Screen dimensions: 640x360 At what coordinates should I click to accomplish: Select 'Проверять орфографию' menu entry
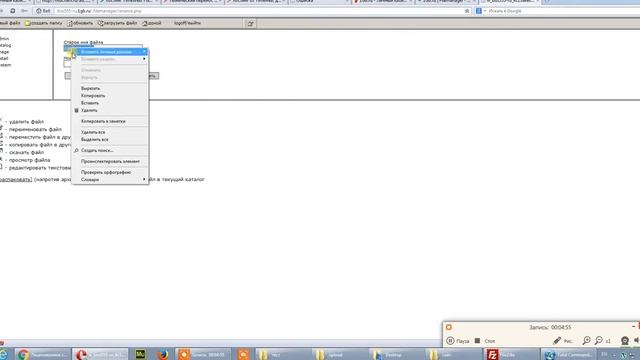110,173
